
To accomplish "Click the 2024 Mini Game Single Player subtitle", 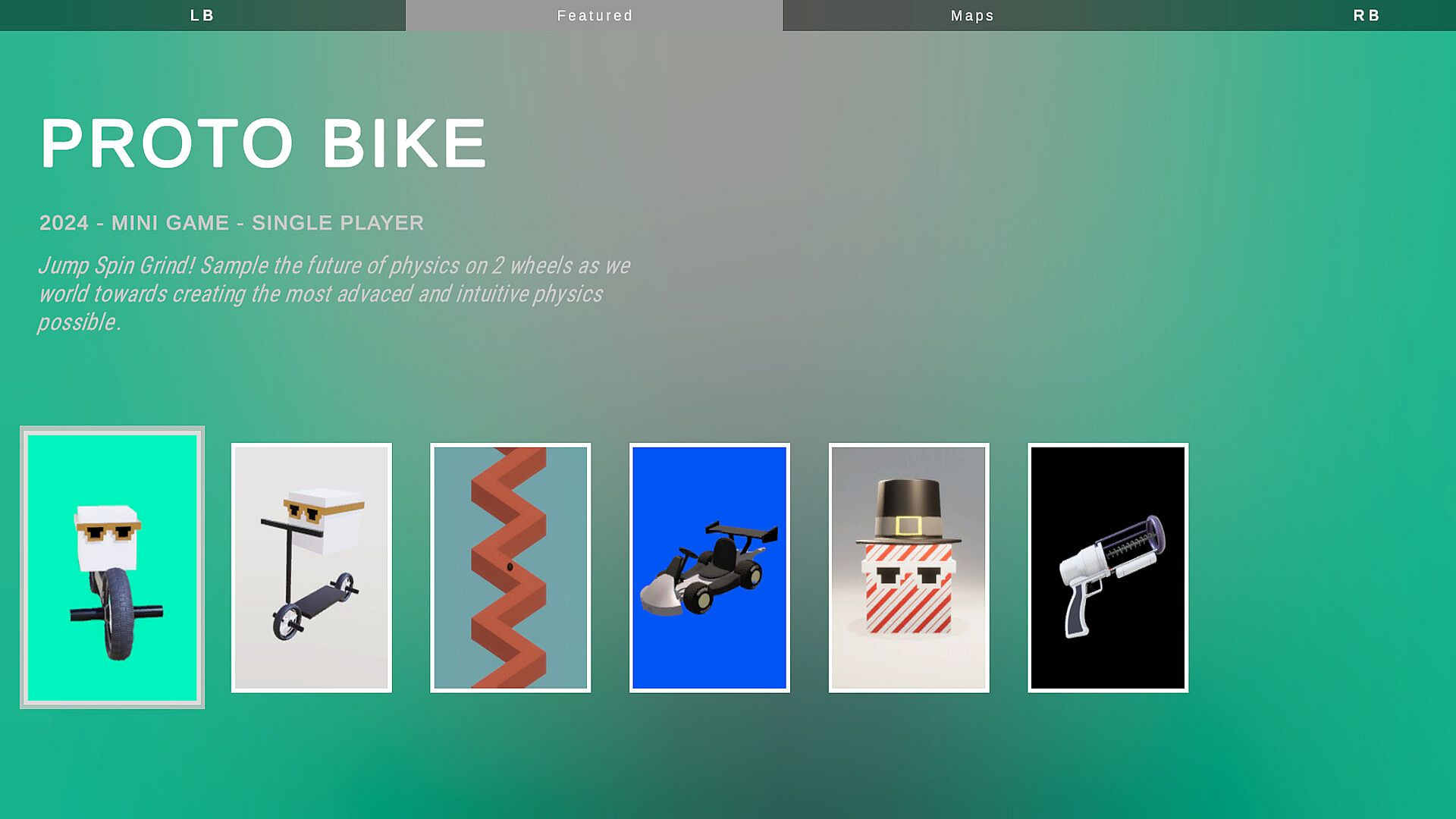I will pos(231,223).
